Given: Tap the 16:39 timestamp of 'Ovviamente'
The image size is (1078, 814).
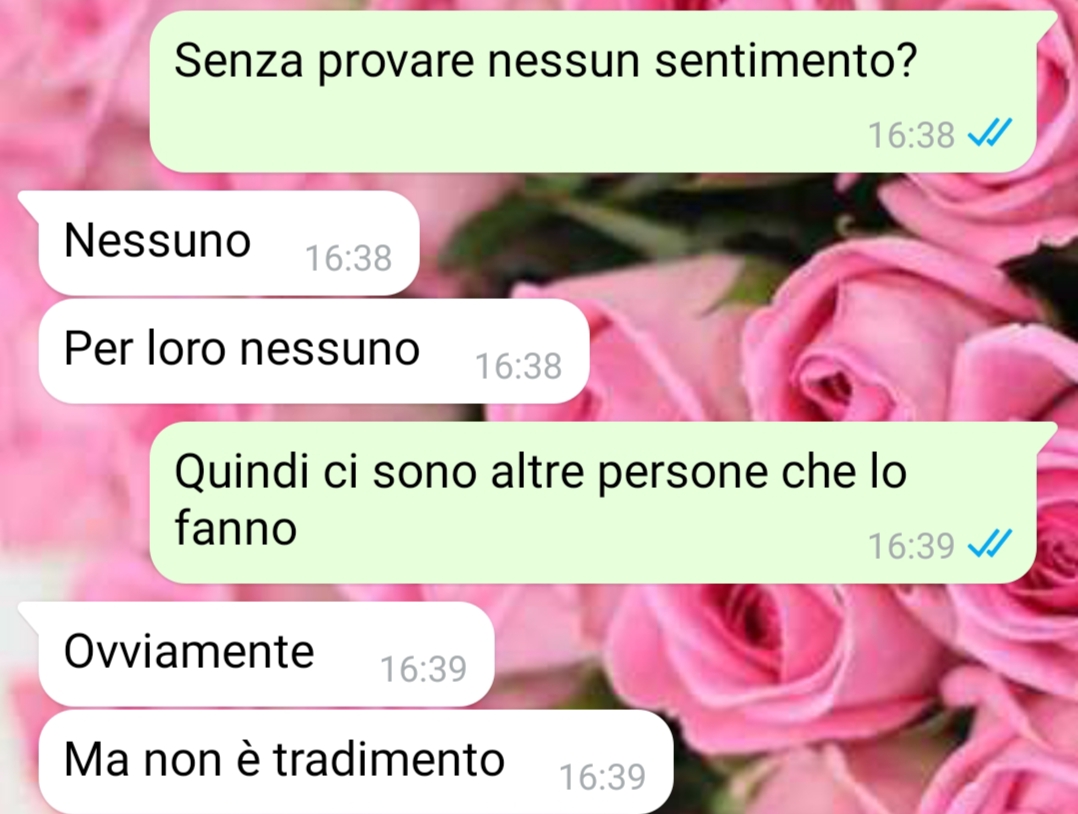Looking at the screenshot, I should pos(424,669).
